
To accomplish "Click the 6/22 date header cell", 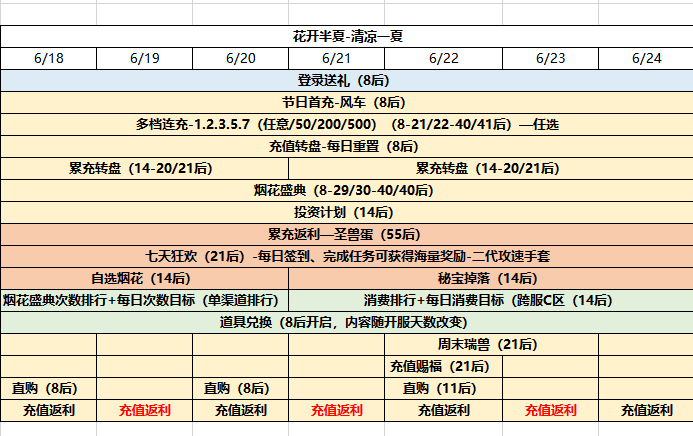I will pos(443,58).
